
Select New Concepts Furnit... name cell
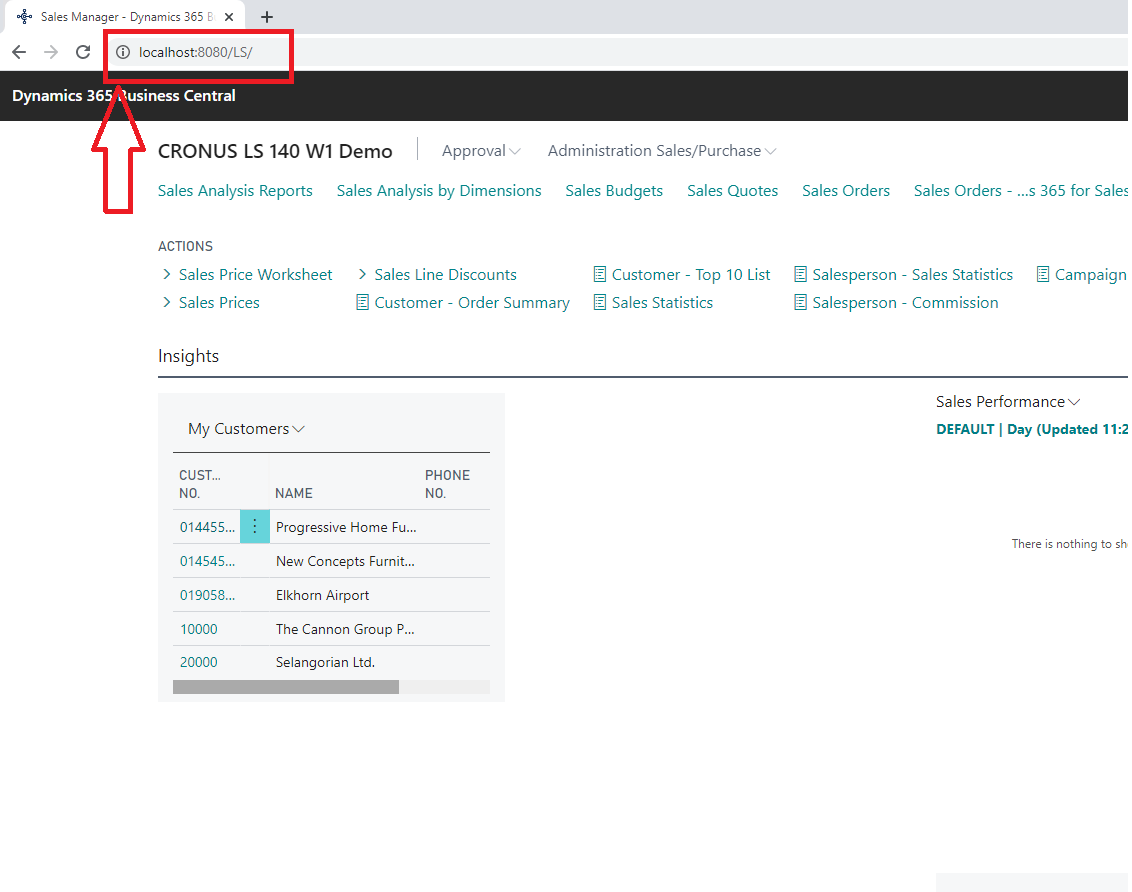[x=345, y=561]
